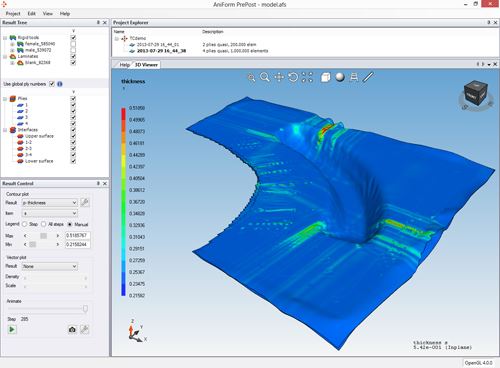The image size is (500, 368).
Task: Toggle the shaded sphere rendering icon
Action: click(x=340, y=77)
